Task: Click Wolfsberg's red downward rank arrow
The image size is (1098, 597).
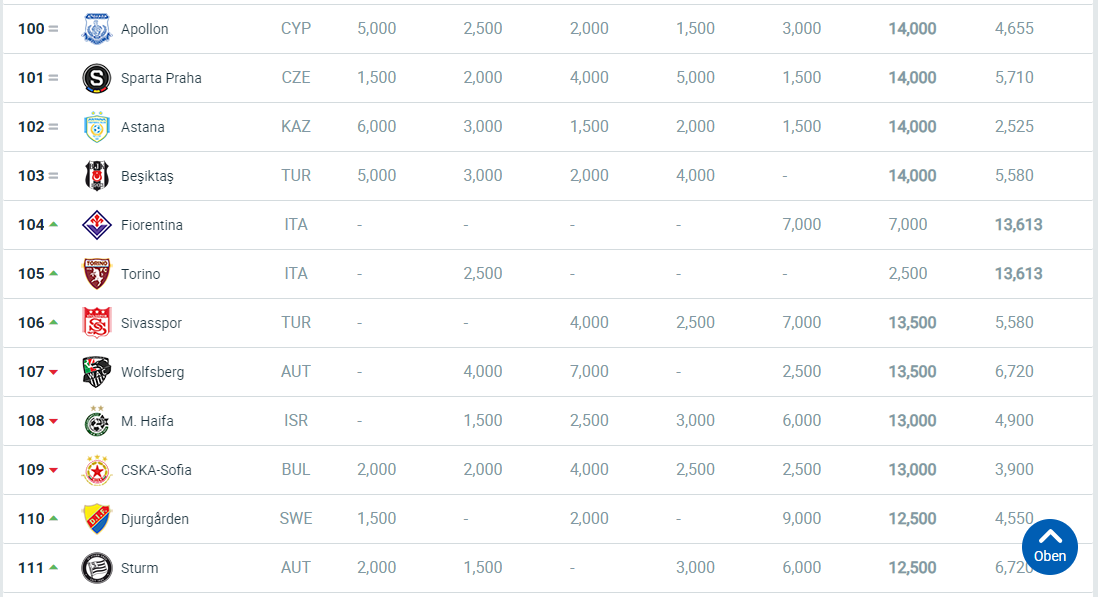Action: click(x=53, y=372)
